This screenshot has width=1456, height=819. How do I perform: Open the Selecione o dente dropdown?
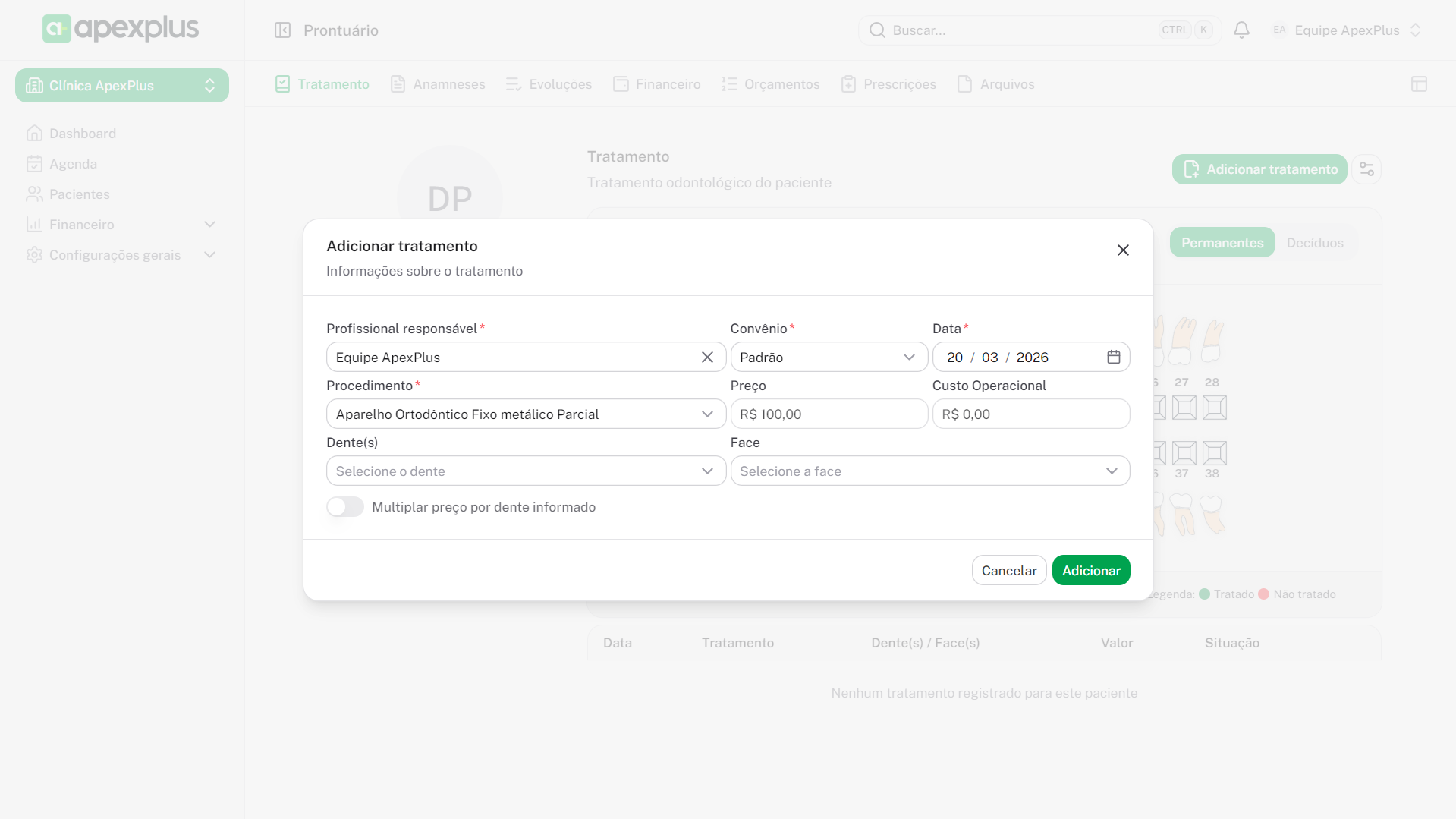pyautogui.click(x=526, y=471)
